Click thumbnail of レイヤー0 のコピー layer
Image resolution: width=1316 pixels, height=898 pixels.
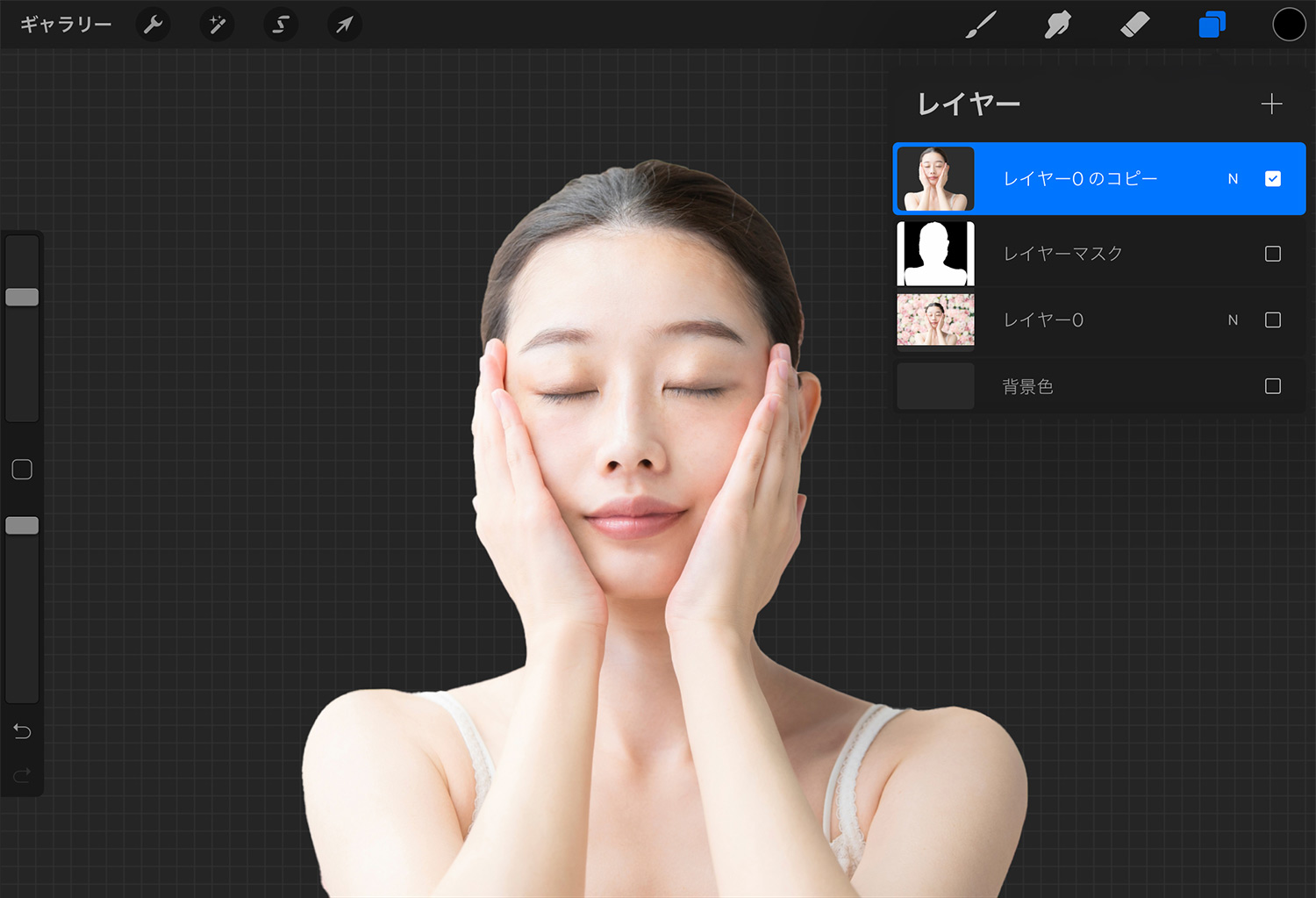pos(935,179)
